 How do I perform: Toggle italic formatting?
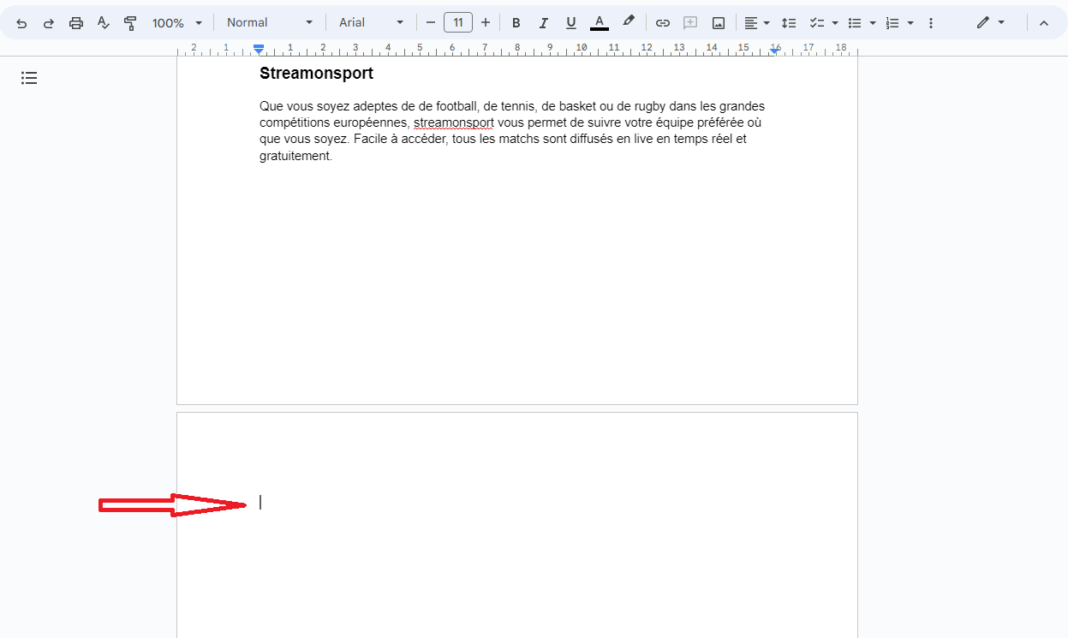tap(543, 22)
